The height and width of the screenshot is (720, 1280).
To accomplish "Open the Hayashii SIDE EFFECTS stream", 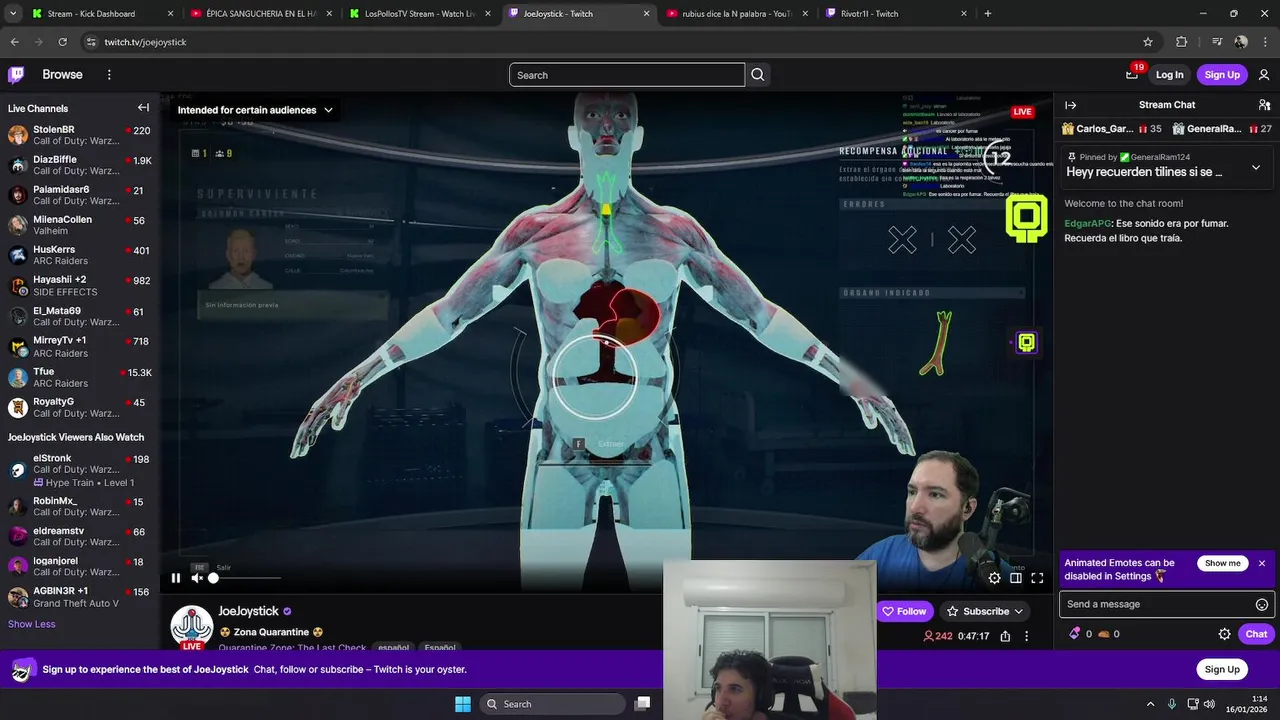I will click(x=78, y=286).
